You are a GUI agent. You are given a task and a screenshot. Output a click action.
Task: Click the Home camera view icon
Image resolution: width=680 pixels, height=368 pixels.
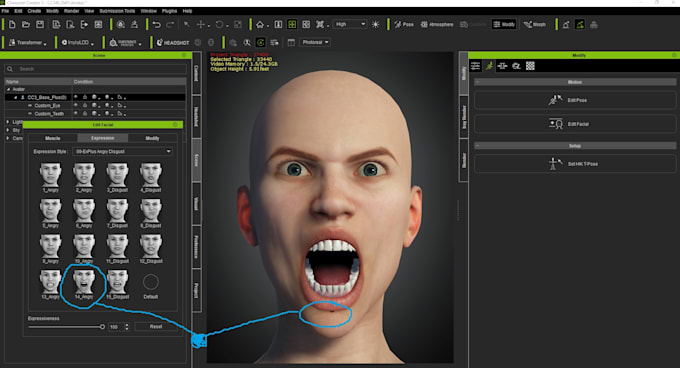[260, 24]
